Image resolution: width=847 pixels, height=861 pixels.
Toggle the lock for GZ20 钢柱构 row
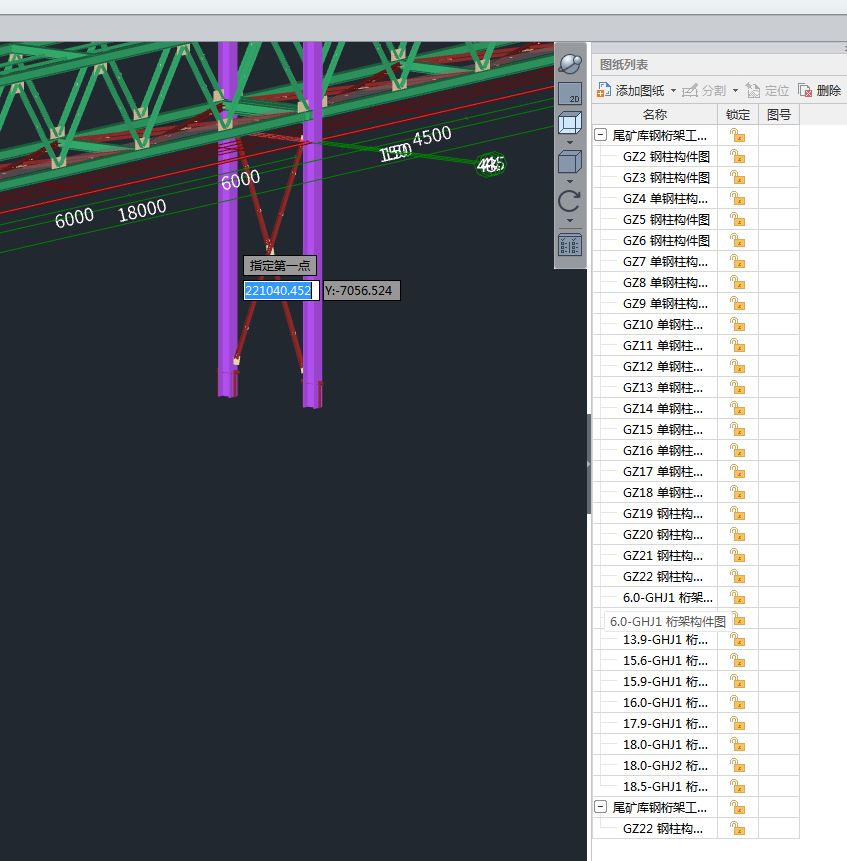(x=737, y=534)
